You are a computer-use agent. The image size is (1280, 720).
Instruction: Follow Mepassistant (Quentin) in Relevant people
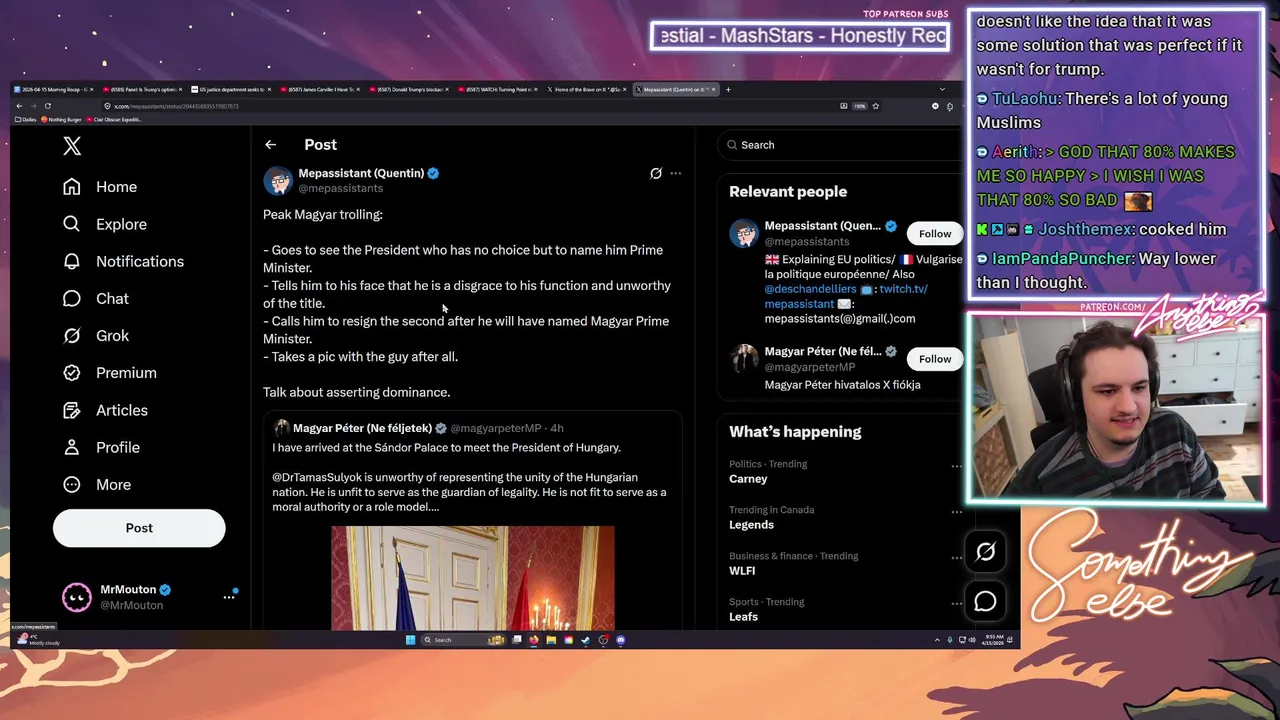[935, 233]
